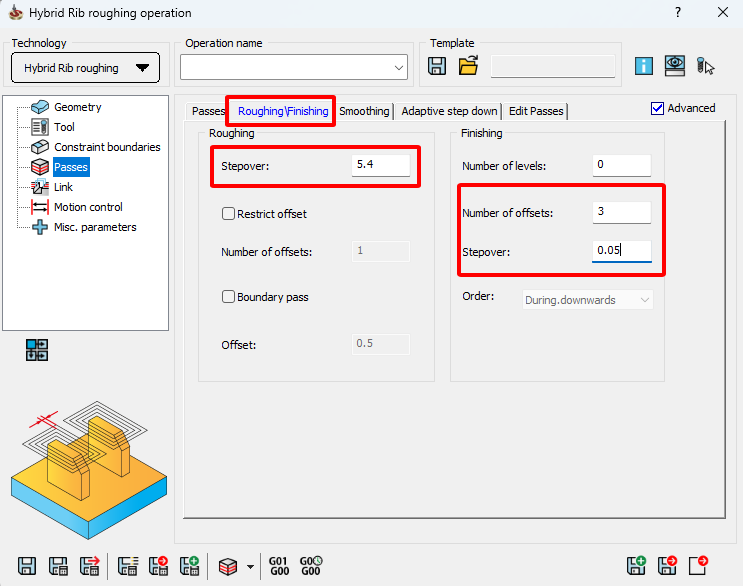Select Geometry in the tree
Viewport: 743px width, 586px height.
tap(77, 107)
